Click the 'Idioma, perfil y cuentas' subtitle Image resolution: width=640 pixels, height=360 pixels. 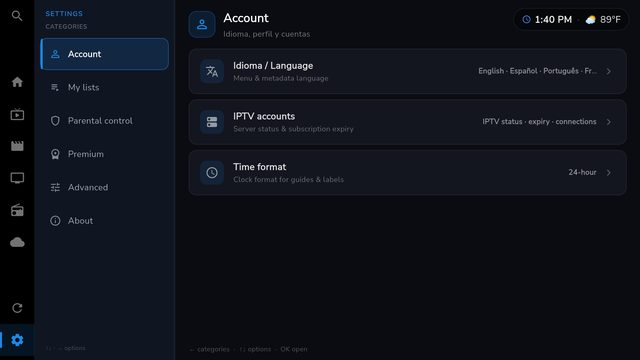(x=267, y=34)
